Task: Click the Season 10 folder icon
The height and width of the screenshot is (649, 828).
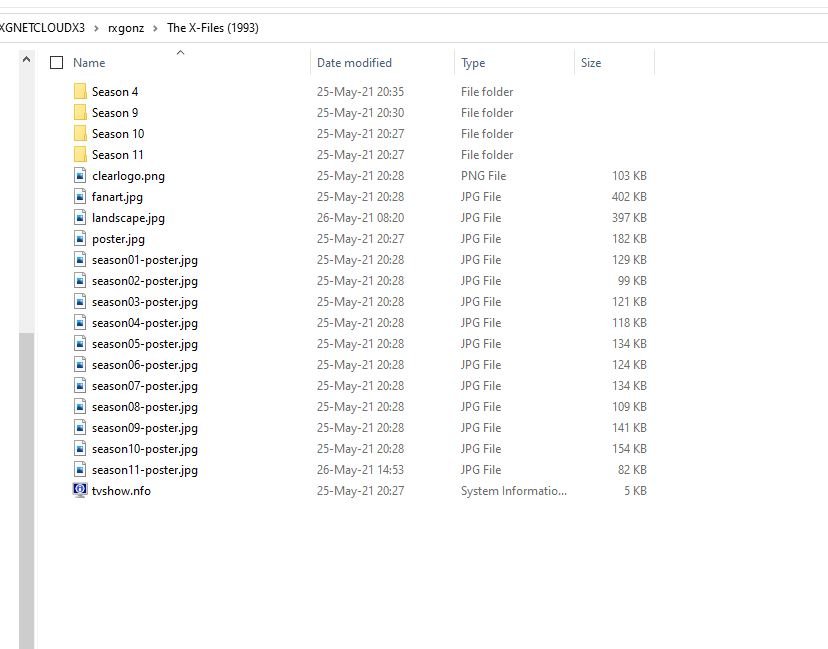Action: click(x=80, y=134)
